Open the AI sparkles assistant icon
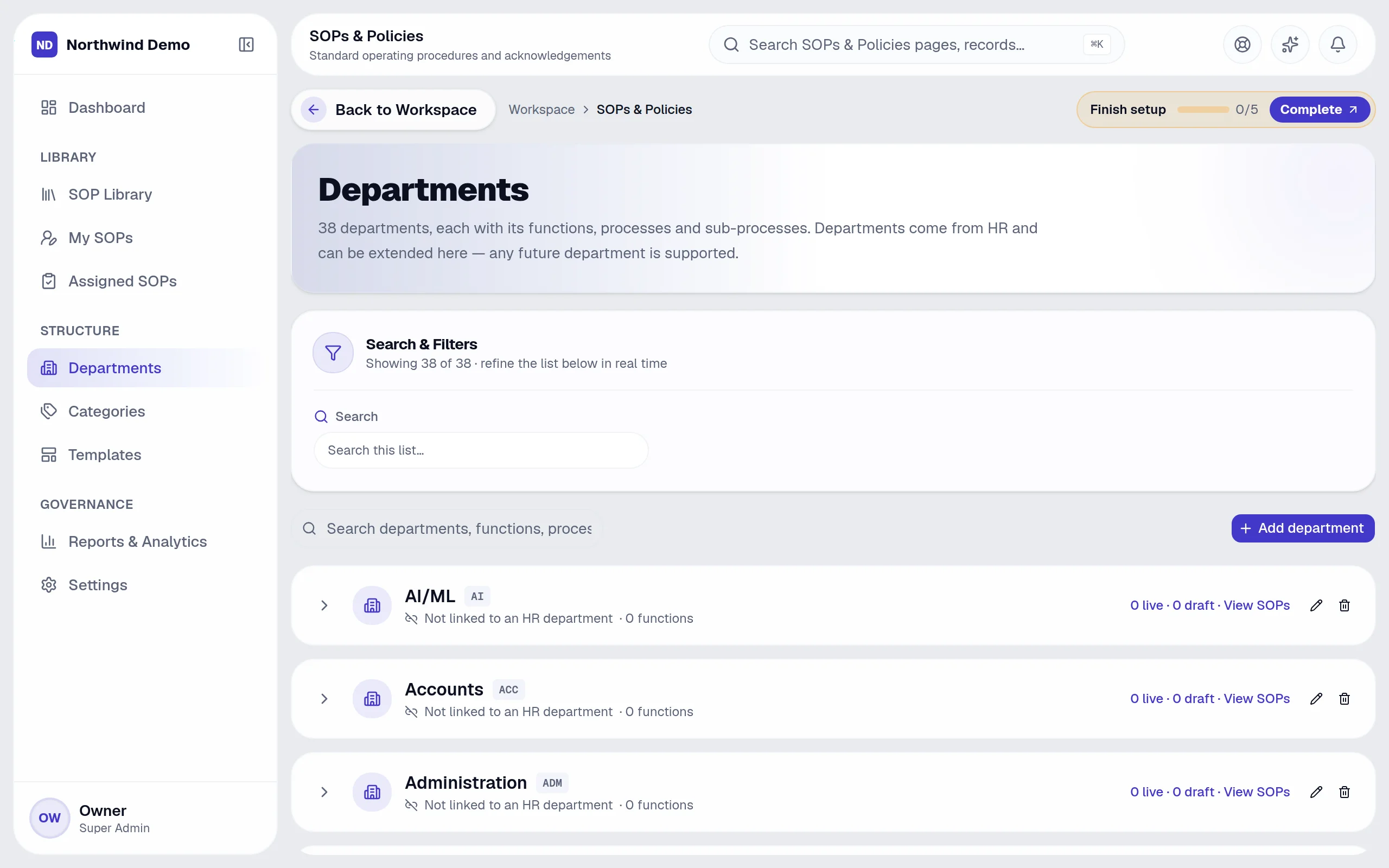1389x868 pixels. pos(1290,44)
